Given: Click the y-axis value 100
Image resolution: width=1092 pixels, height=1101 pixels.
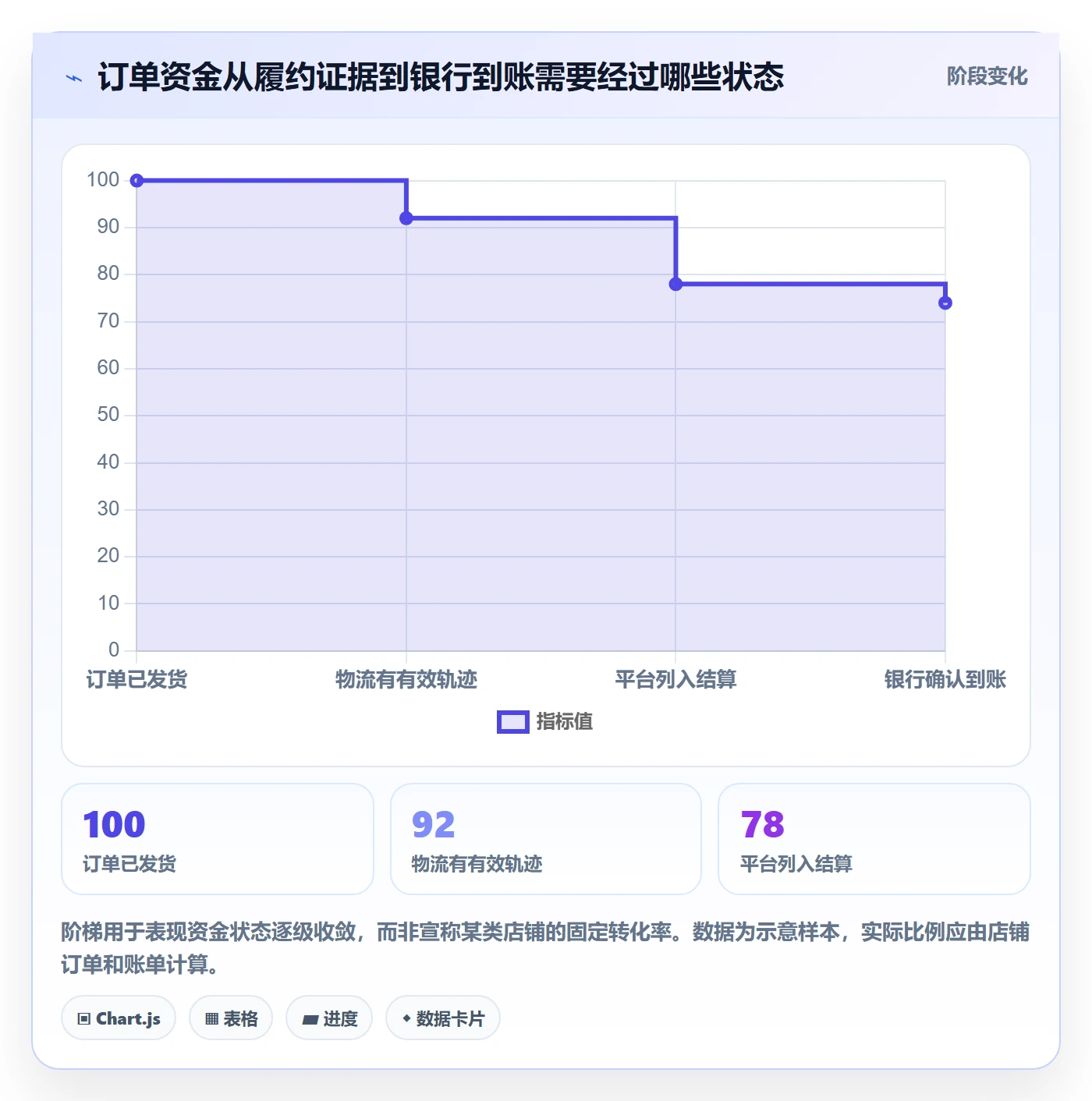Looking at the screenshot, I should point(103,180).
